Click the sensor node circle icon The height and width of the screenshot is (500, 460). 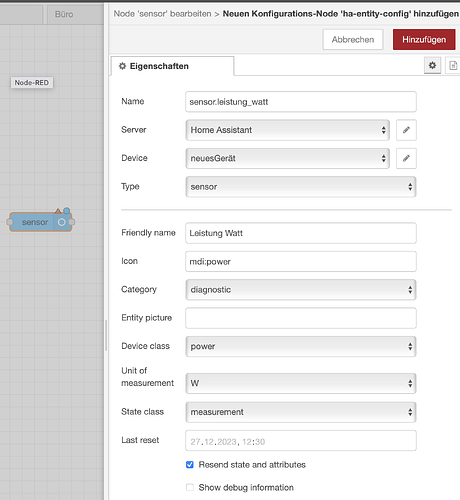62,222
